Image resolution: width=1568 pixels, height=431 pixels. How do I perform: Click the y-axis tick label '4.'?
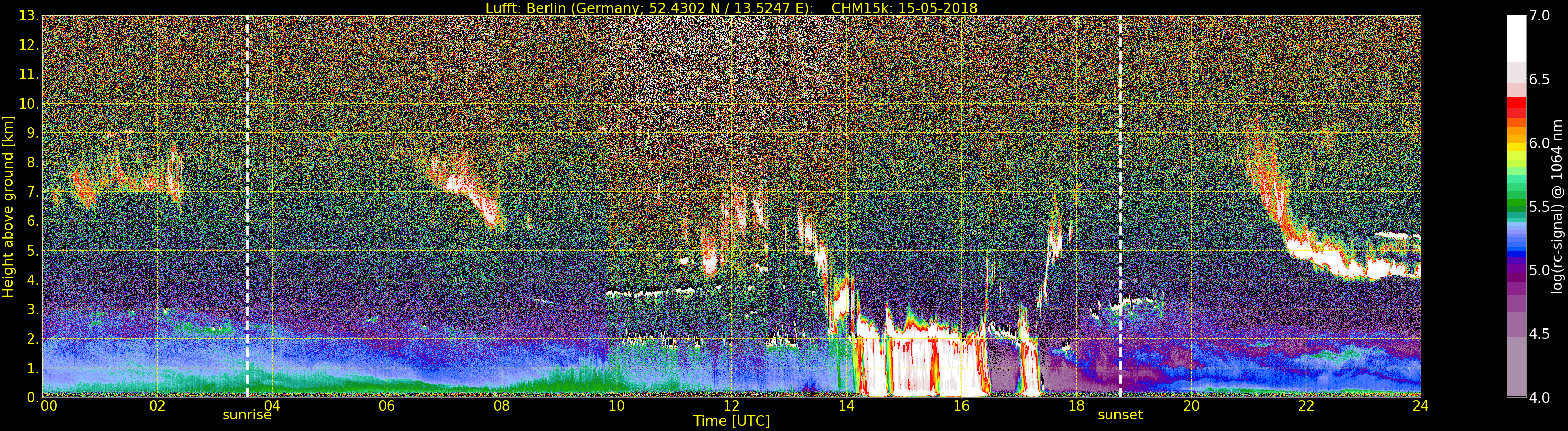(x=32, y=280)
